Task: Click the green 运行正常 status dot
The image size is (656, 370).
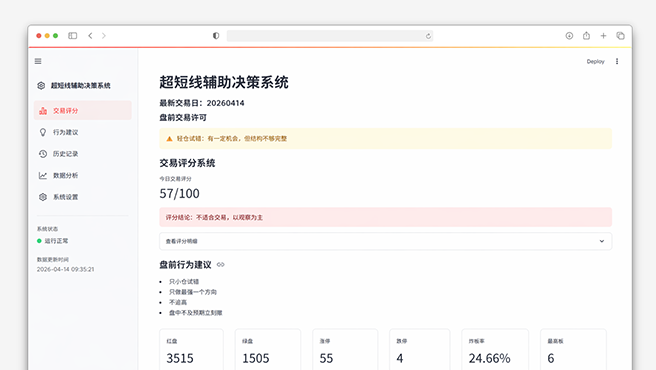Action: [x=39, y=241]
